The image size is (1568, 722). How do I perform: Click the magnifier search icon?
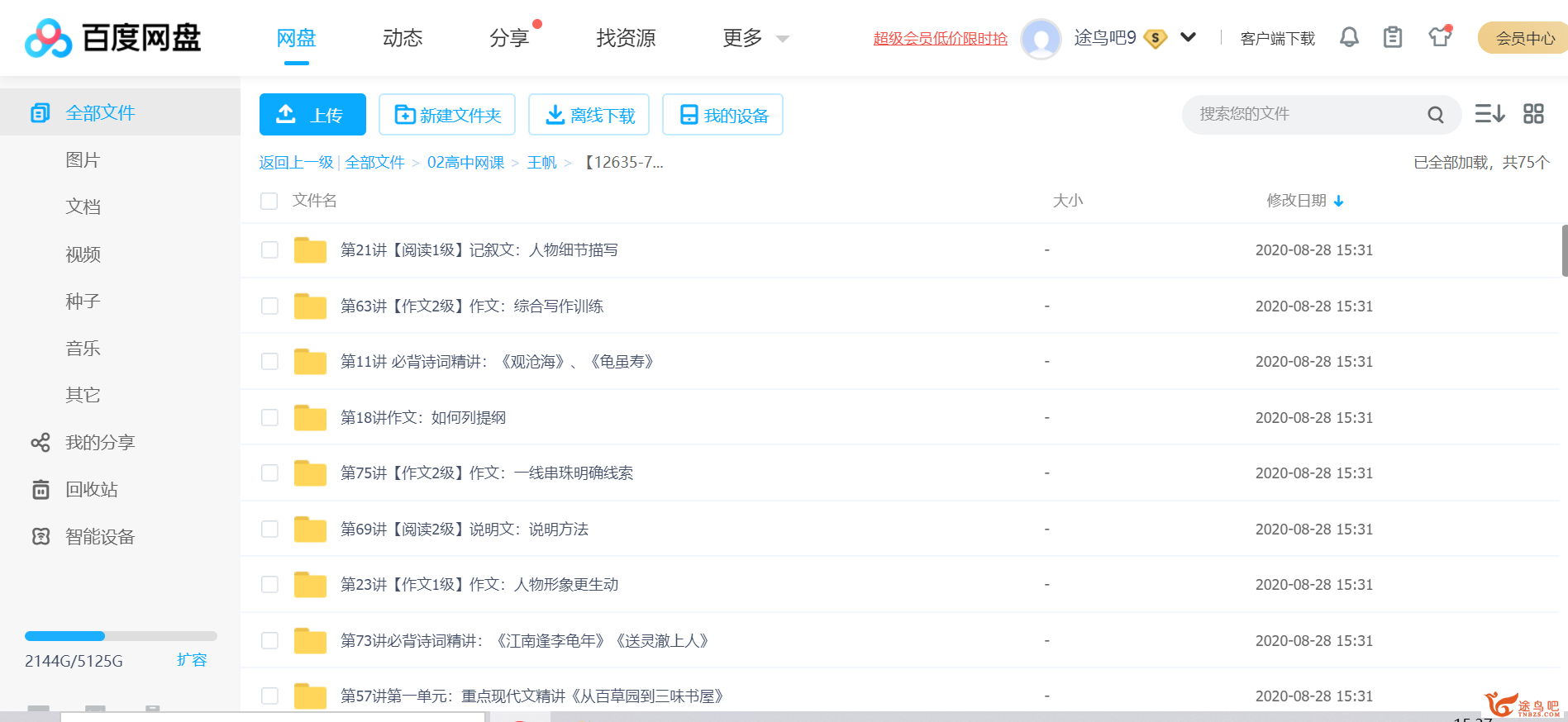[1436, 115]
